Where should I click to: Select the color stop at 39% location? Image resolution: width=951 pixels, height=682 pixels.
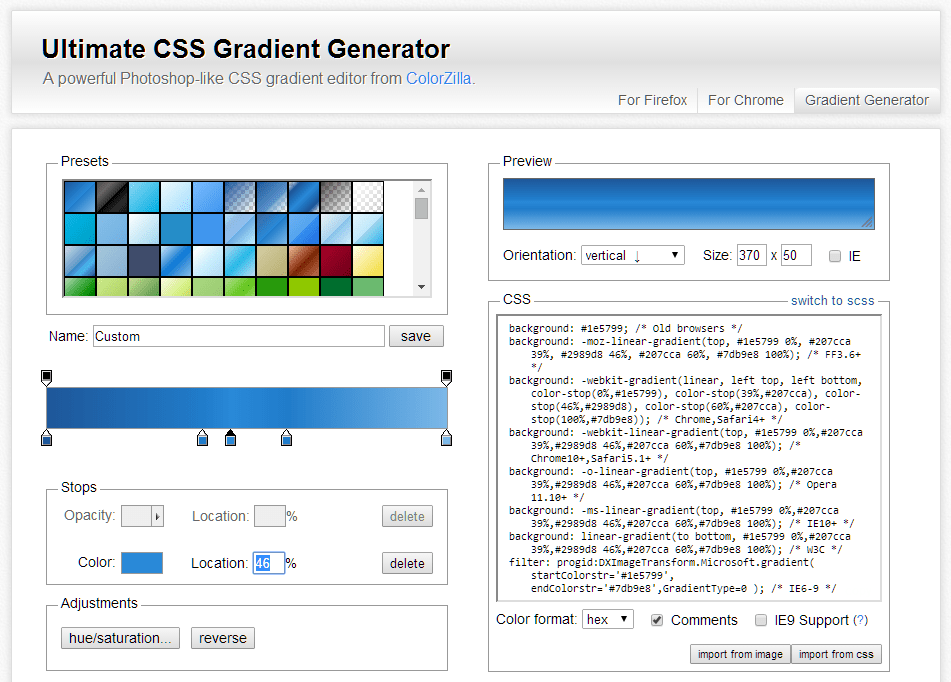[203, 438]
